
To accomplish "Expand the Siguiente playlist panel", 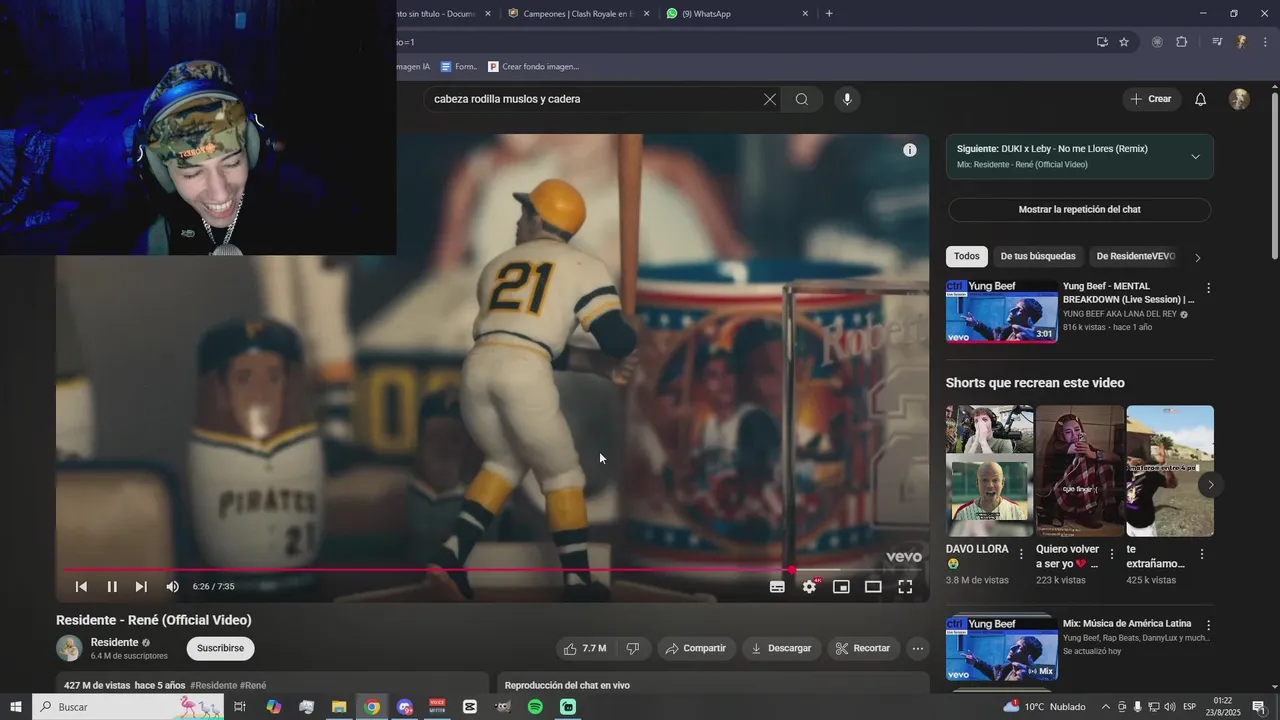I will [x=1195, y=156].
